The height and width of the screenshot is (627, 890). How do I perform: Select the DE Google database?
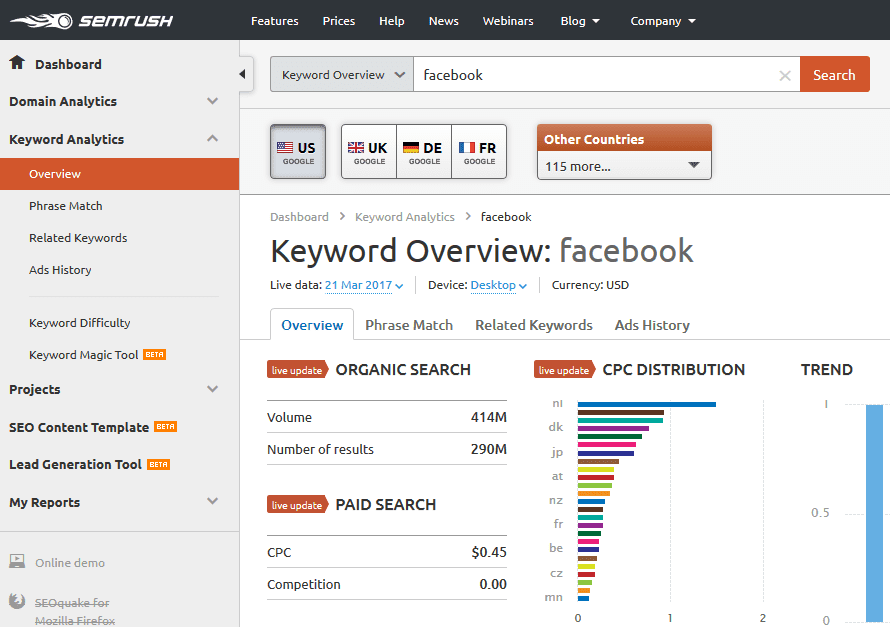click(424, 152)
